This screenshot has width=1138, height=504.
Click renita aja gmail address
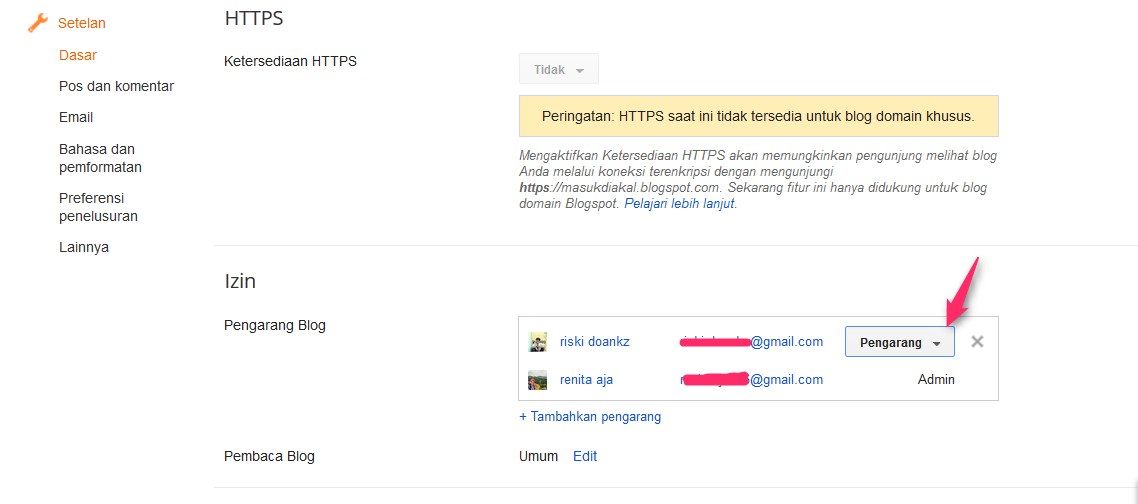[x=751, y=380]
